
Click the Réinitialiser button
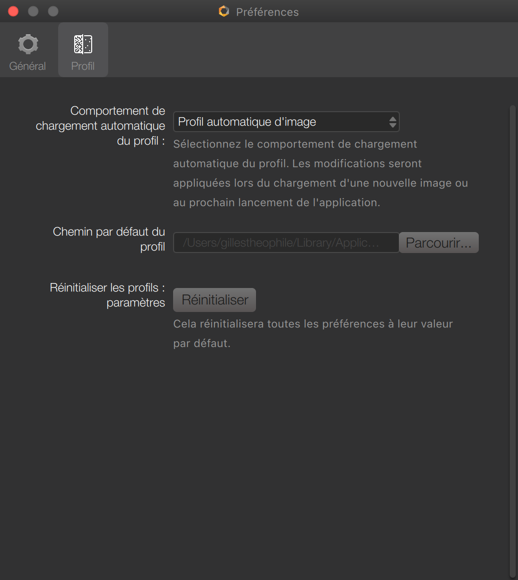coord(215,300)
